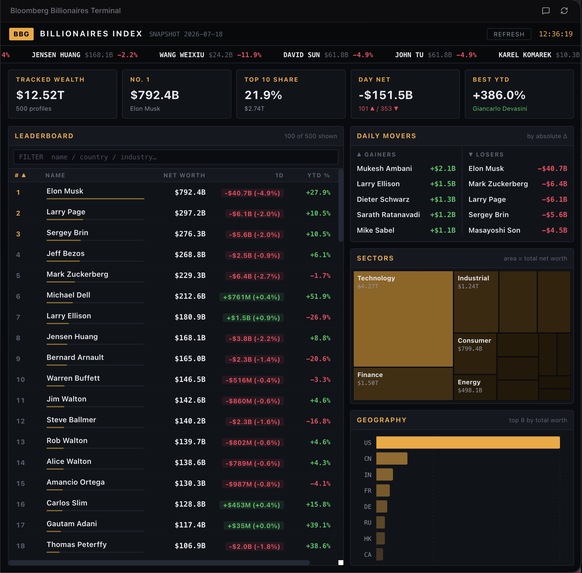Click the leaderboard horizontal scrollbar
This screenshot has width=582, height=573.
[159, 563]
